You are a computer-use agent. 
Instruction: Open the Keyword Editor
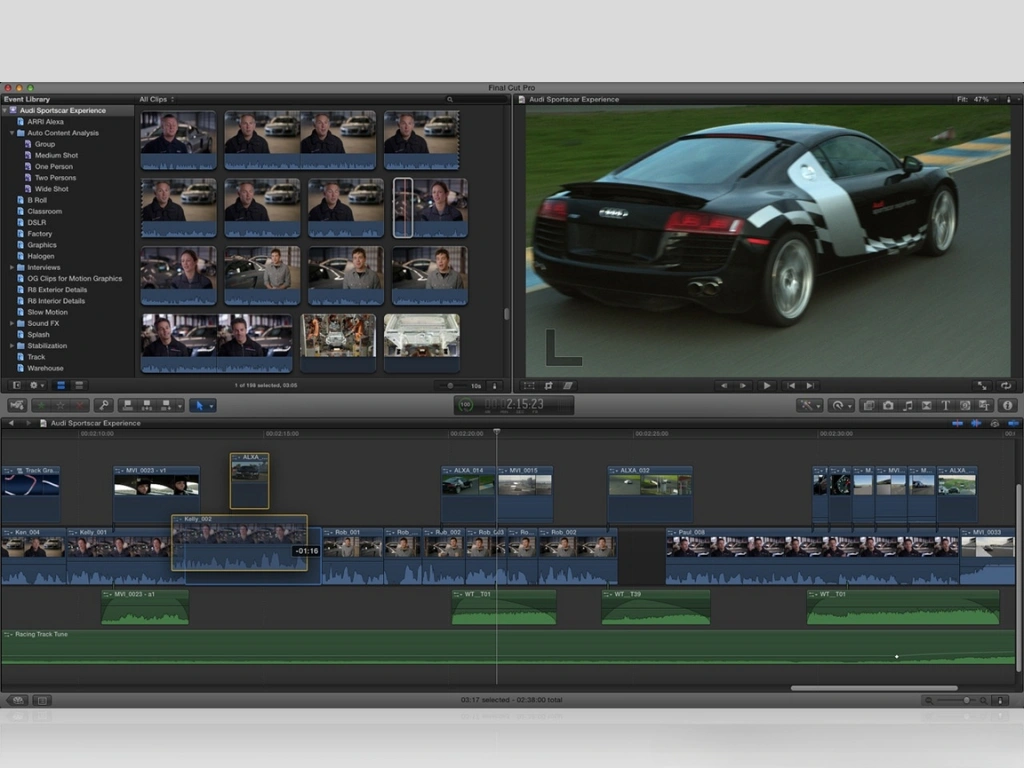click(x=104, y=405)
